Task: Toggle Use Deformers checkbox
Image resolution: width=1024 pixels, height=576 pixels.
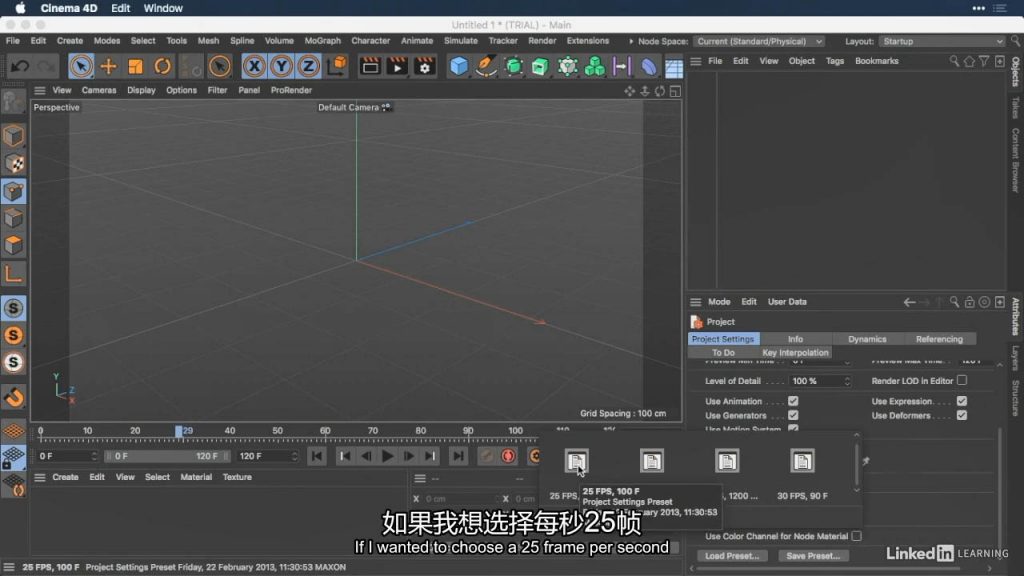Action: (x=961, y=415)
